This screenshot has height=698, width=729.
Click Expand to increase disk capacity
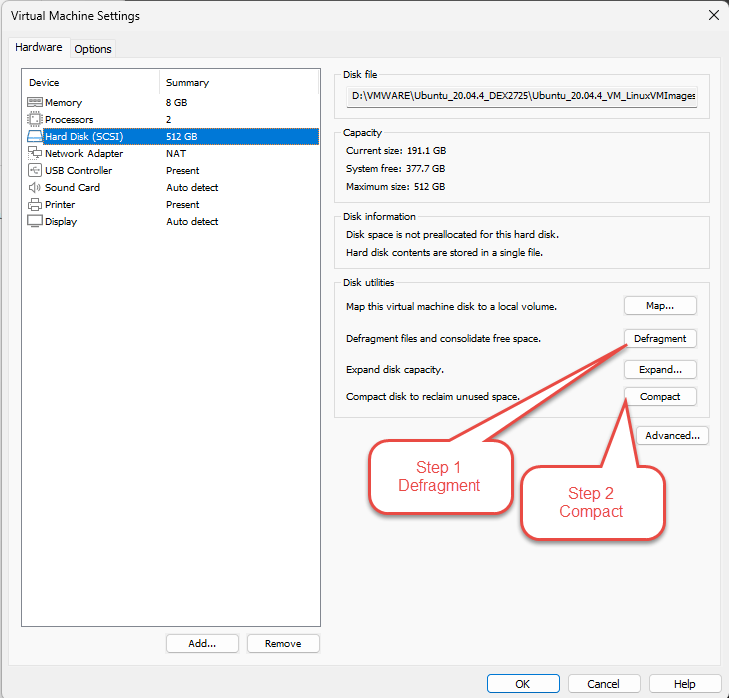(x=660, y=370)
